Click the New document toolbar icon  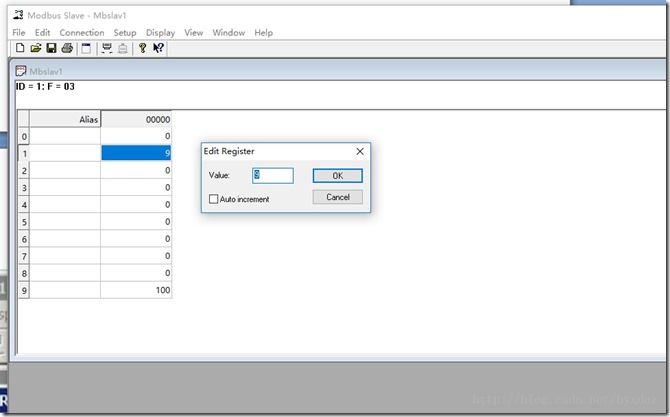pyautogui.click(x=20, y=48)
